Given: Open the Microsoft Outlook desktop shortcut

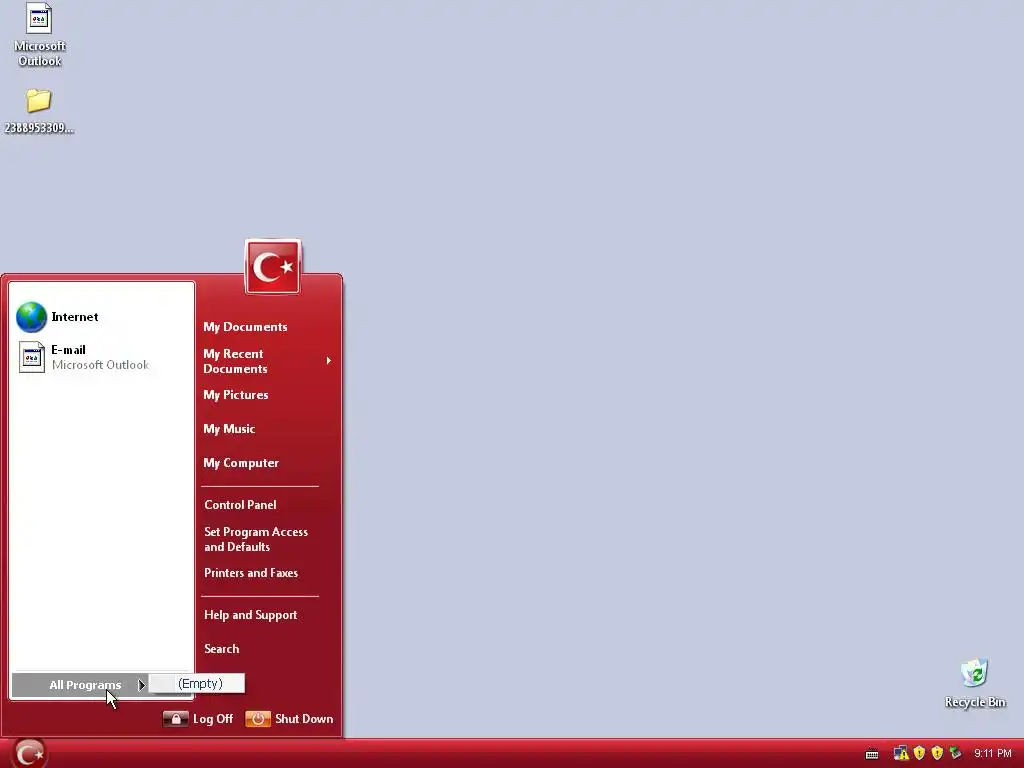Looking at the screenshot, I should (39, 35).
